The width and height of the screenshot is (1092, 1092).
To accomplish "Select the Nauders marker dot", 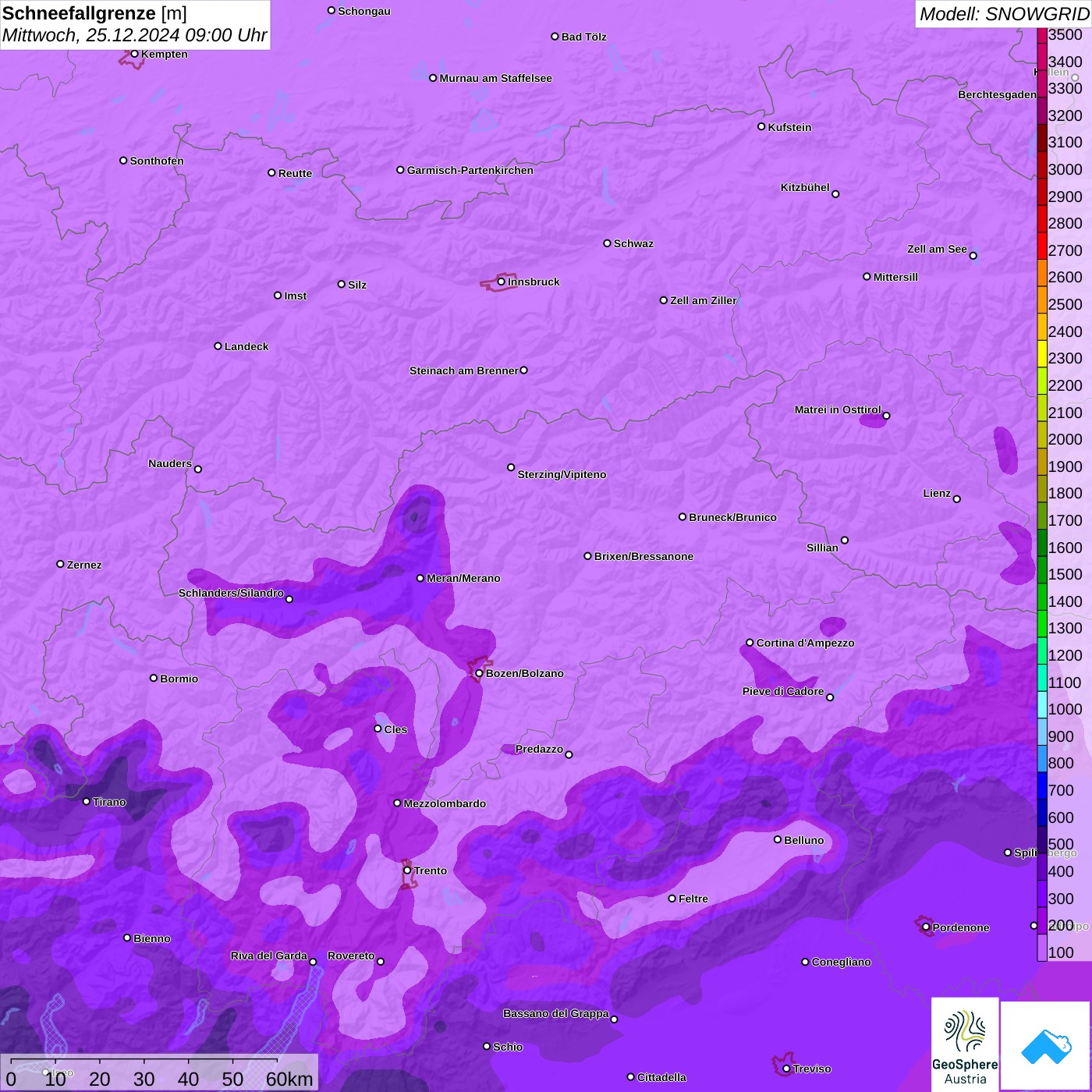I will 197,469.
